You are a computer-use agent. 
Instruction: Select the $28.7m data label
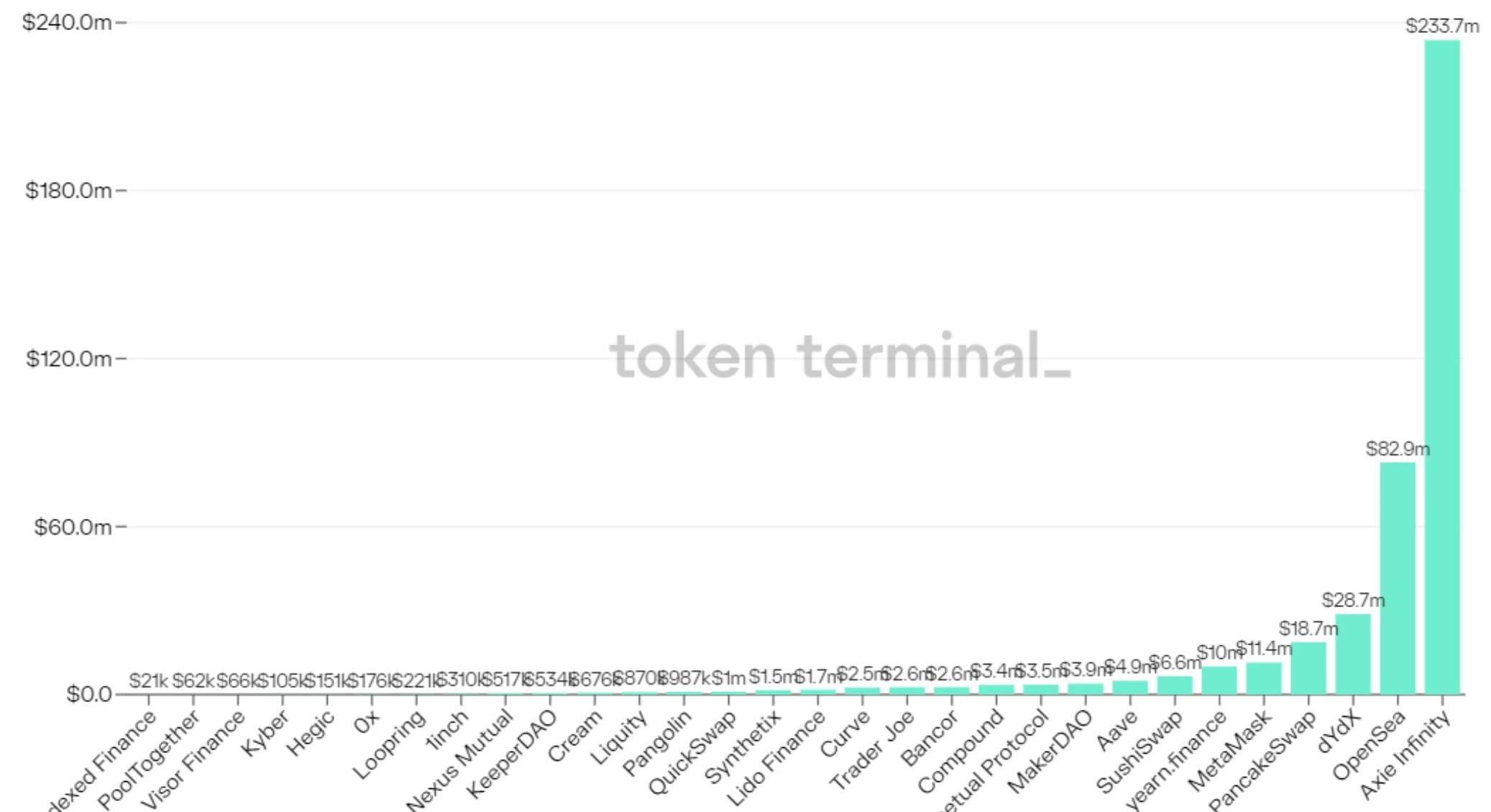[x=1352, y=600]
